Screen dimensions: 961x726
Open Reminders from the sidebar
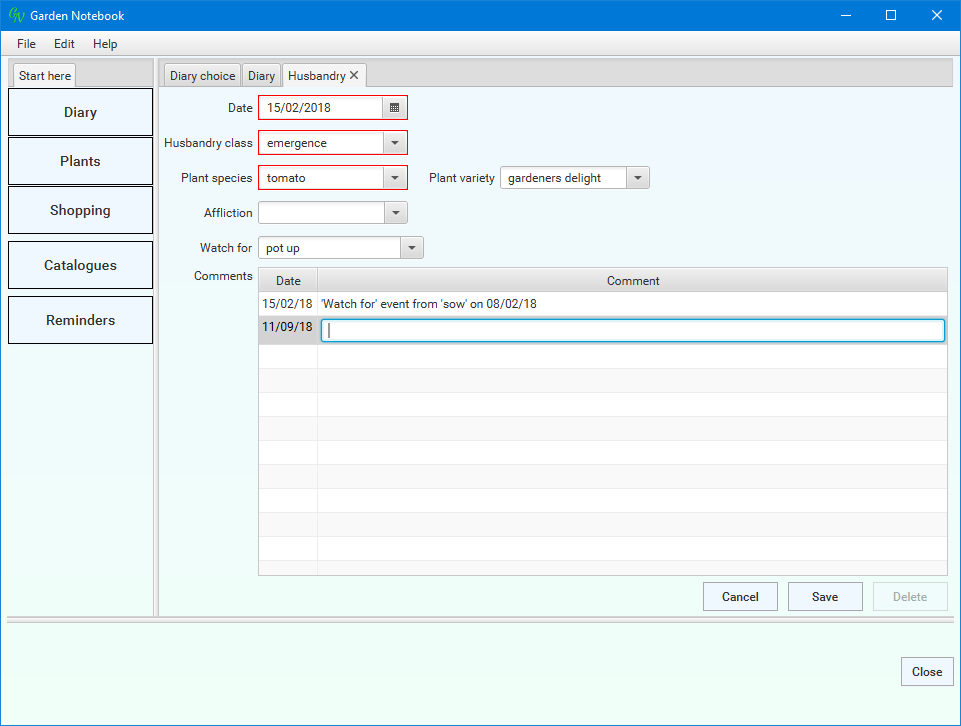tap(80, 320)
